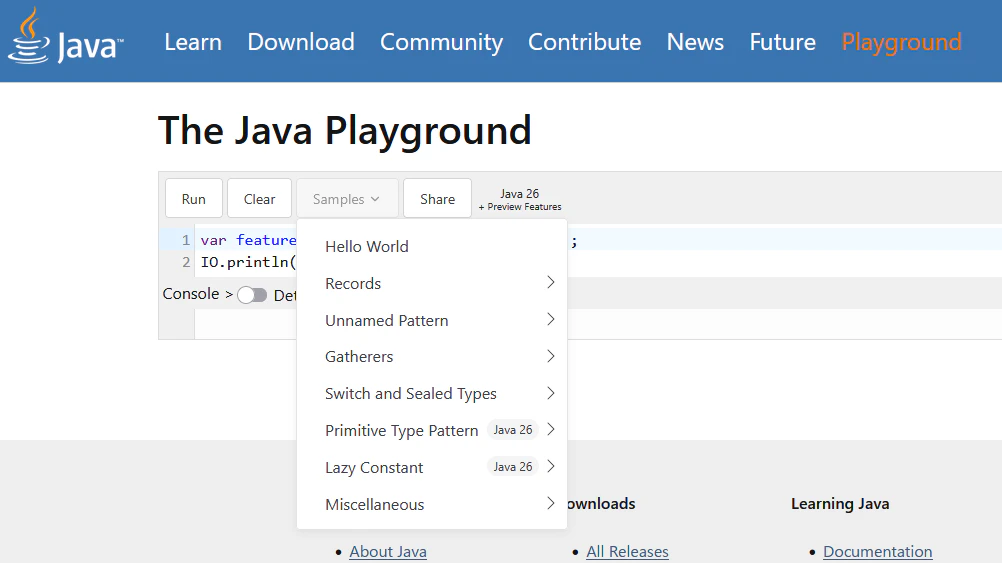This screenshot has width=1002, height=563.
Task: Expand the Records sample submenu
Action: [x=432, y=283]
